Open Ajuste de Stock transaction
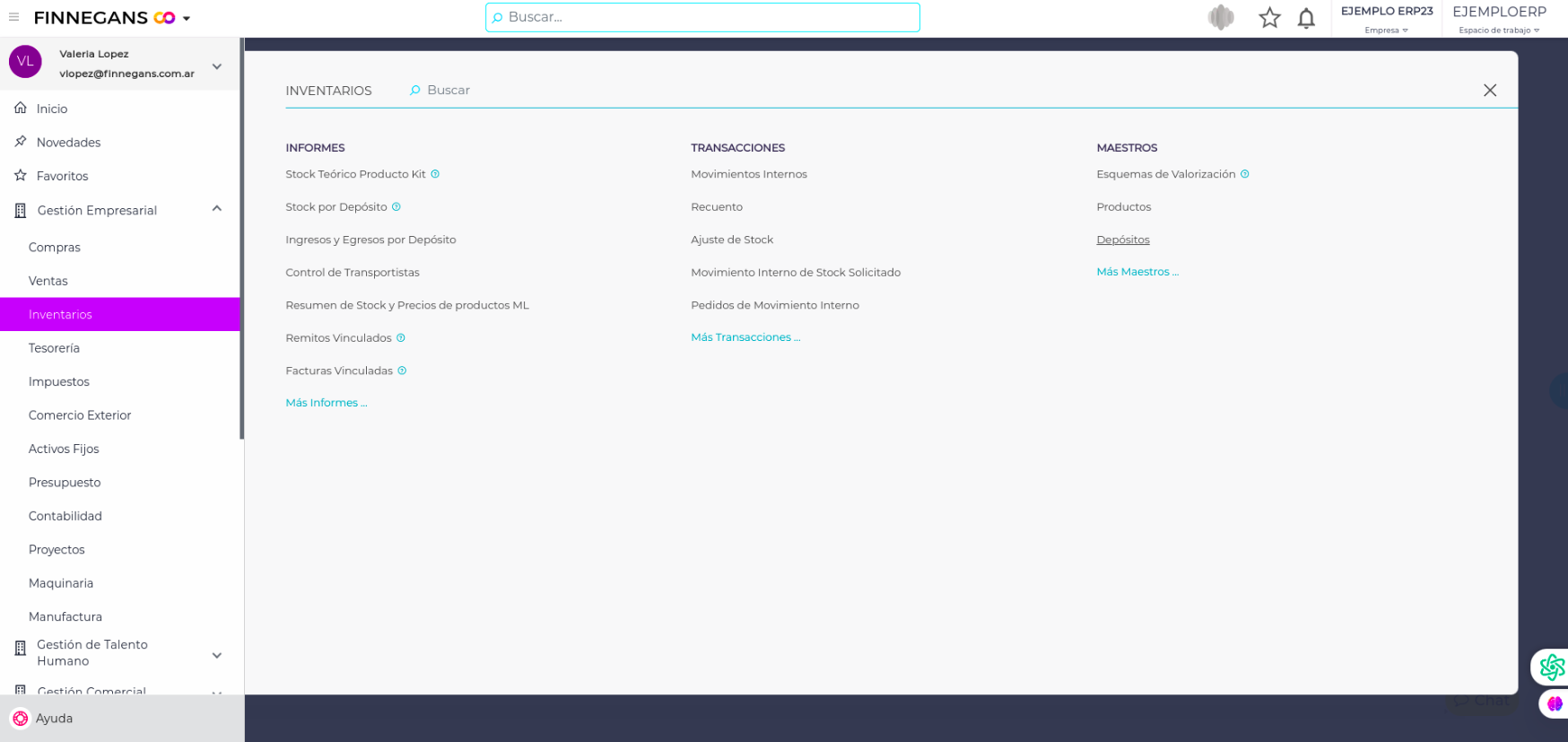This screenshot has height=742, width=1568. click(x=732, y=240)
